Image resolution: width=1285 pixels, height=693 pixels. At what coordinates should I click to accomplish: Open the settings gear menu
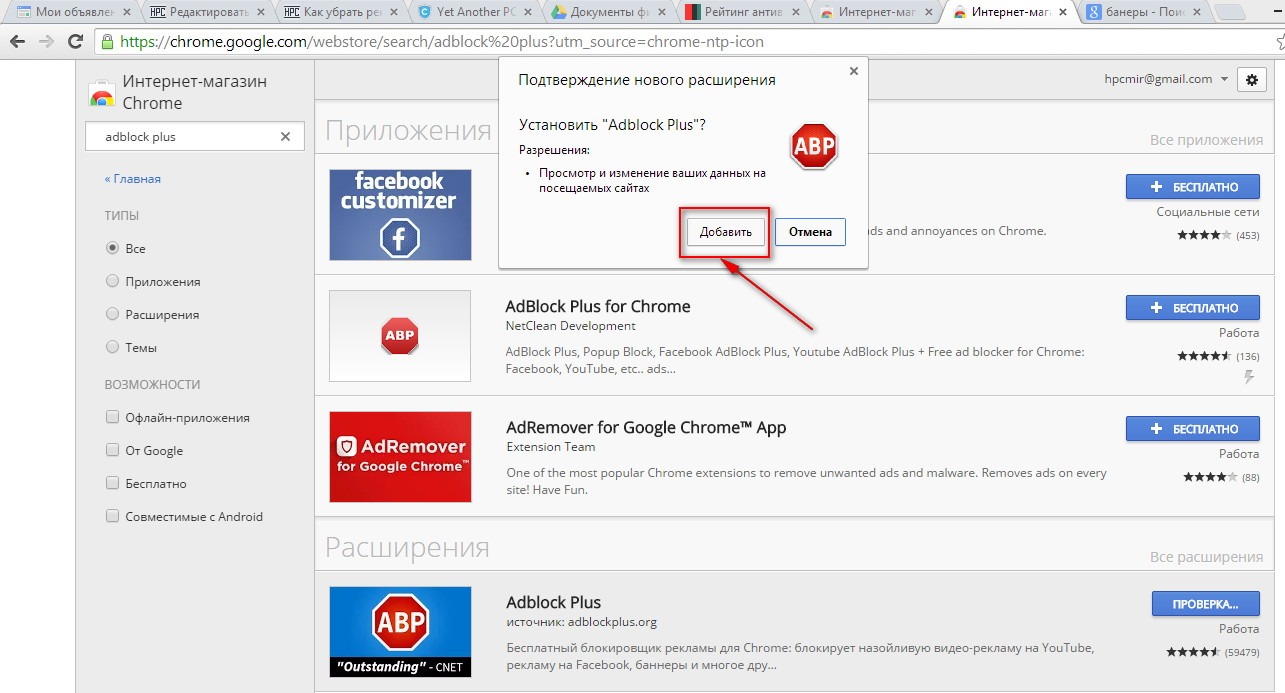point(1251,80)
